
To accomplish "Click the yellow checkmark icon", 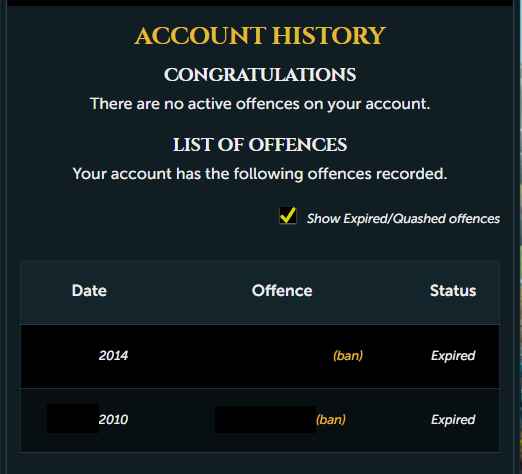I will pyautogui.click(x=288, y=215).
